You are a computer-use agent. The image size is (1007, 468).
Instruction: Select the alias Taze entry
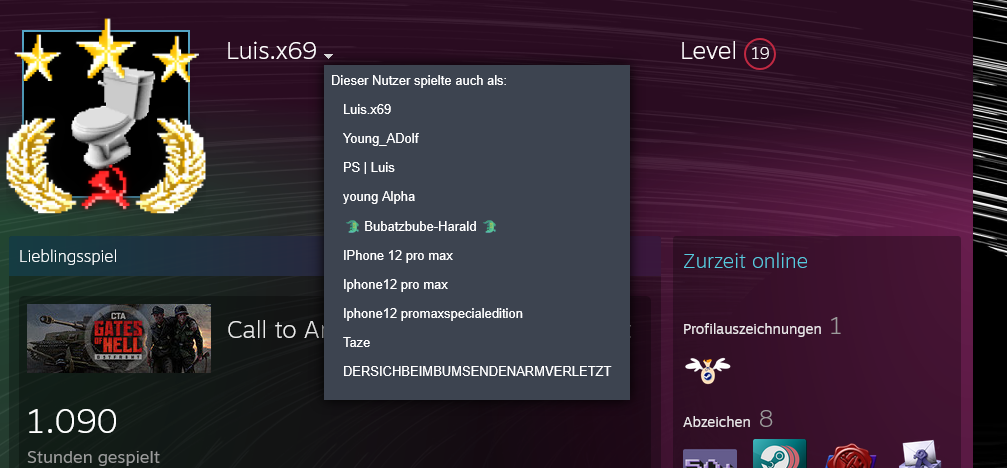[356, 343]
